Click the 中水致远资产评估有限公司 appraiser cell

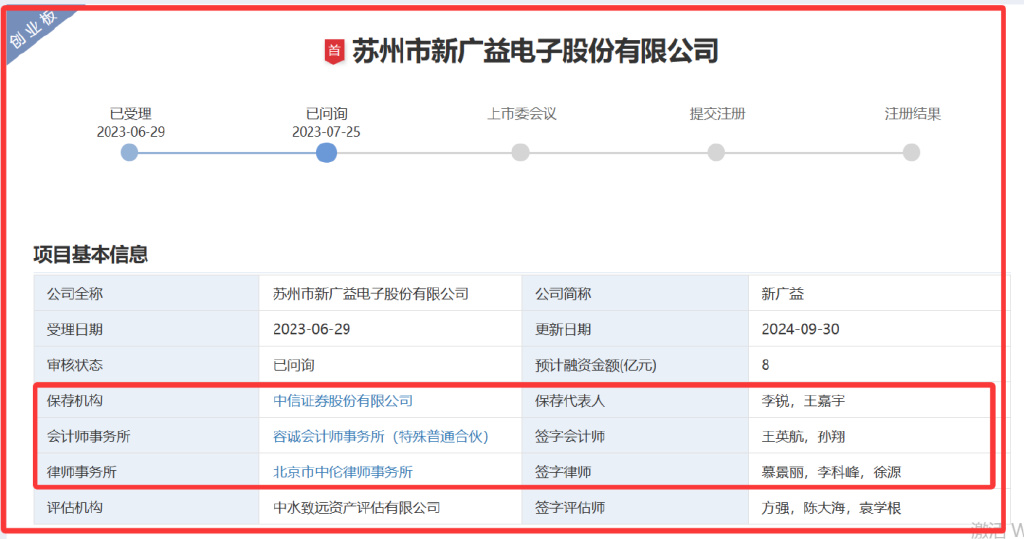[x=356, y=508]
